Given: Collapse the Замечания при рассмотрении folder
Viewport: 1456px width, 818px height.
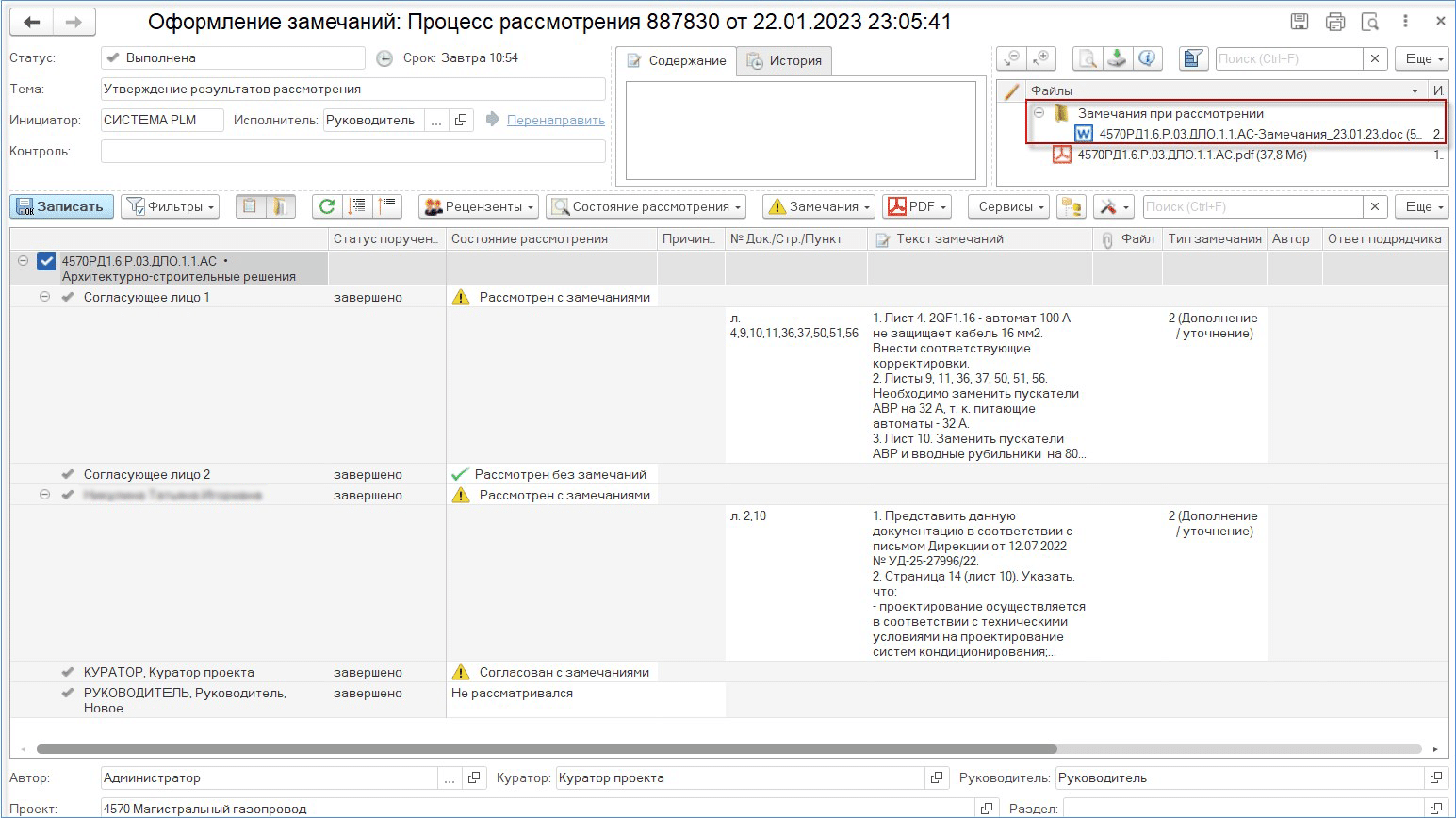Looking at the screenshot, I should pos(1039,113).
